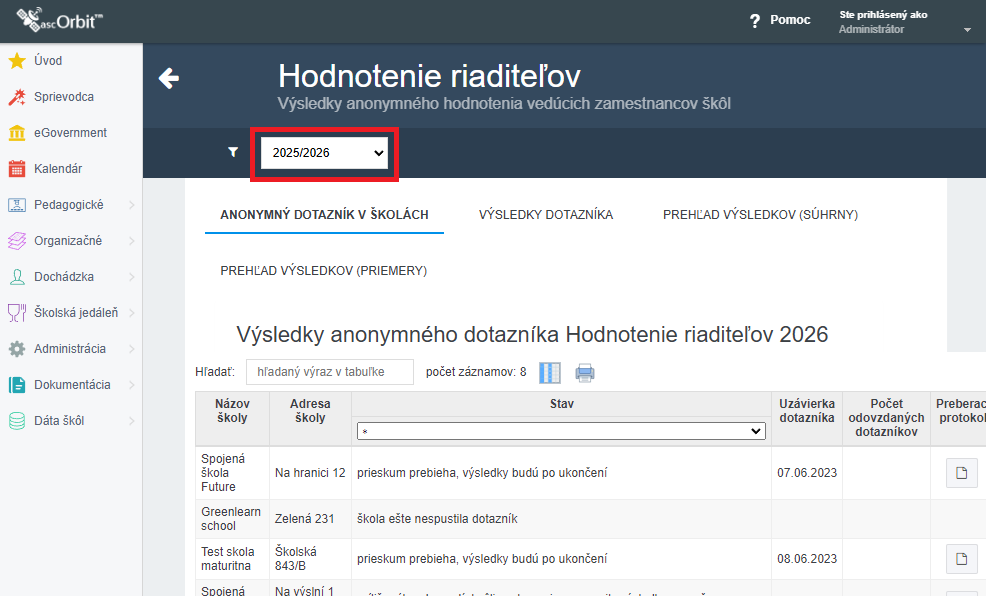Open the table column settings icon
Screen dimensions: 986x596
coord(550,372)
